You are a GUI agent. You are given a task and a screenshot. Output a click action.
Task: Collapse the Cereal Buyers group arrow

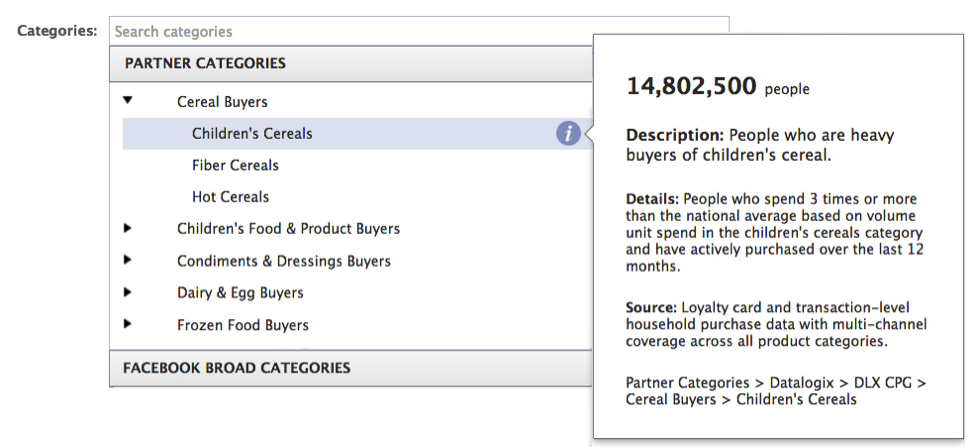pos(127,100)
